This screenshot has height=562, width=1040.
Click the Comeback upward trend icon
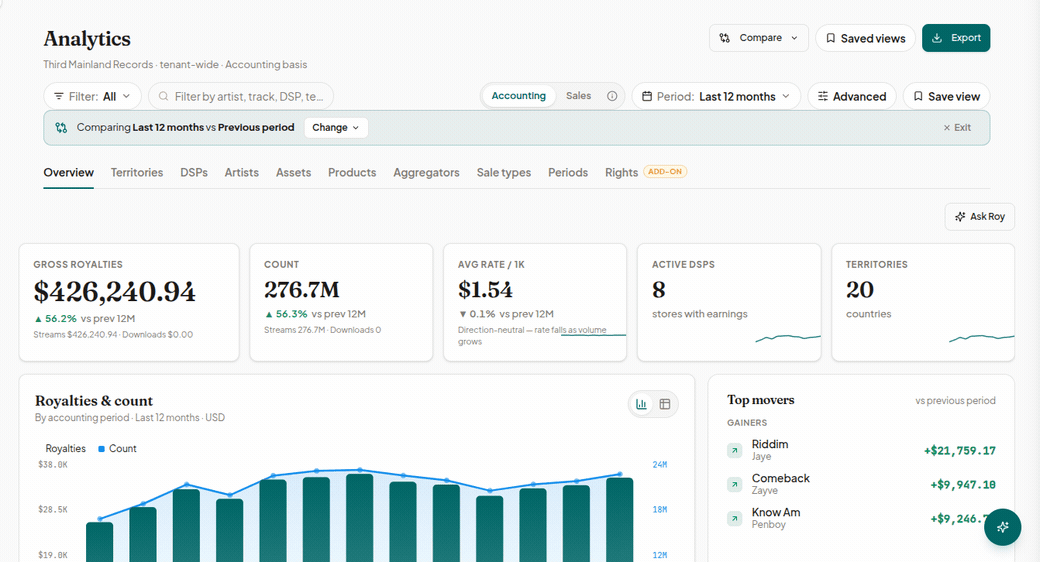(734, 484)
